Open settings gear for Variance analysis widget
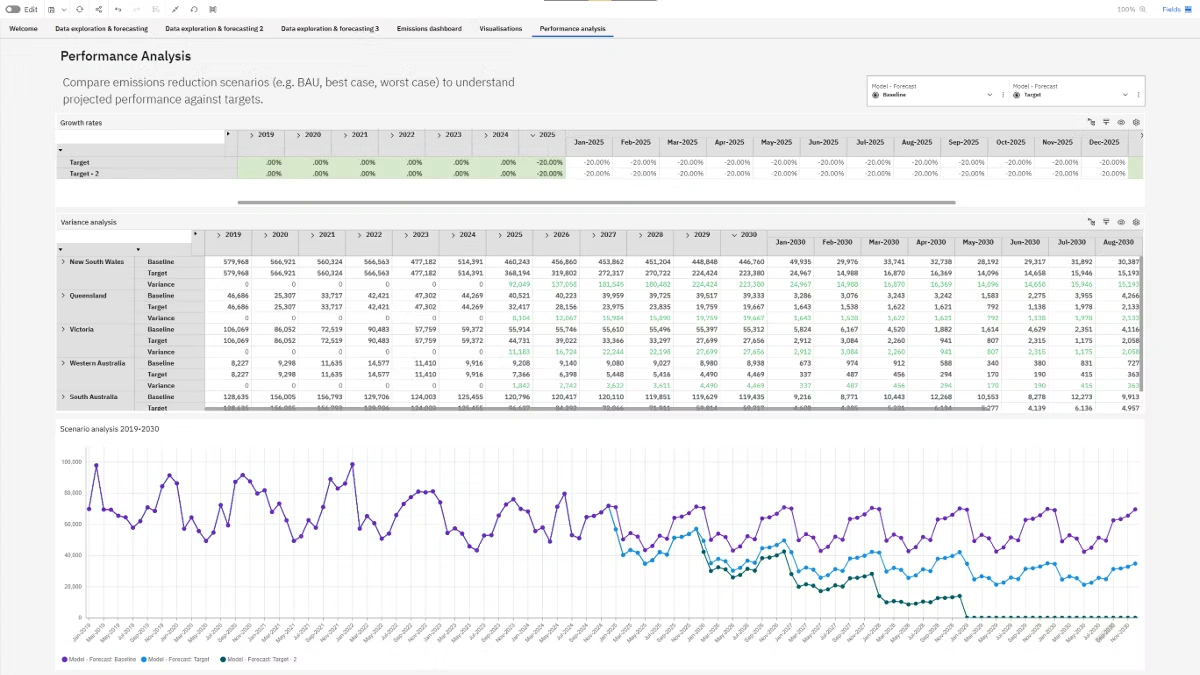1200x675 pixels. point(1136,222)
